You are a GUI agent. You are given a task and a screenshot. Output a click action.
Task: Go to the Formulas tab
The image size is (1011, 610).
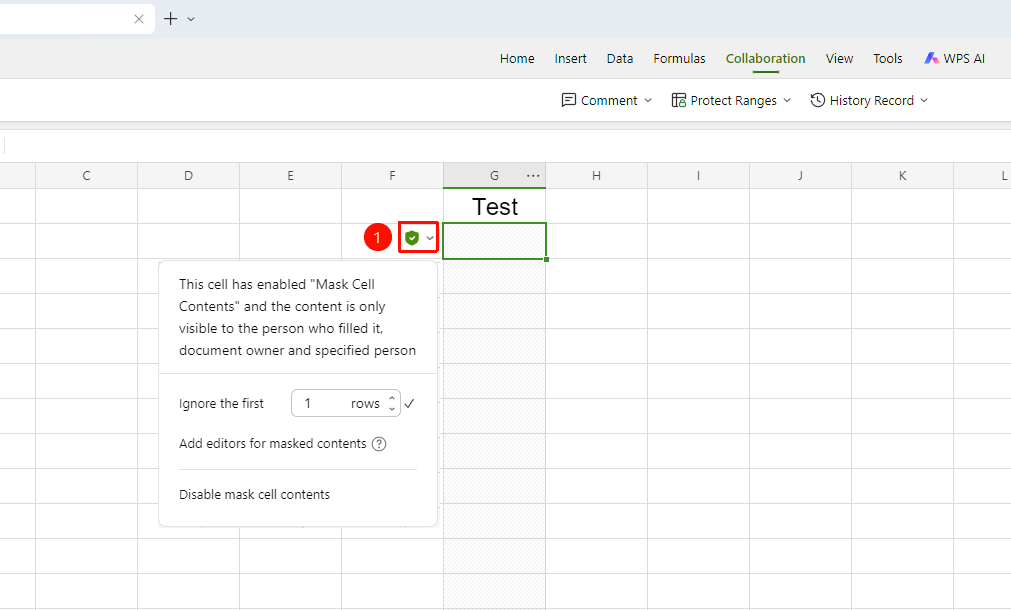point(680,59)
